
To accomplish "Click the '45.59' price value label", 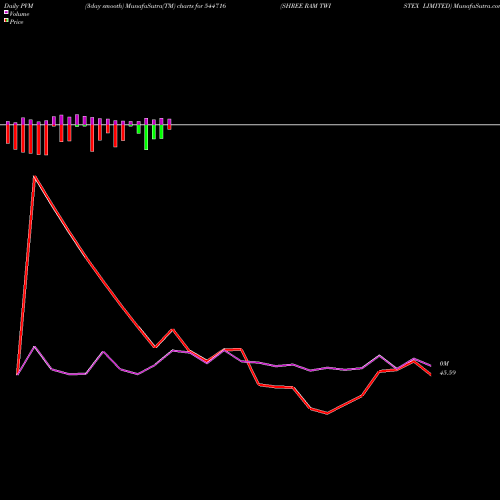I will pos(448,373).
